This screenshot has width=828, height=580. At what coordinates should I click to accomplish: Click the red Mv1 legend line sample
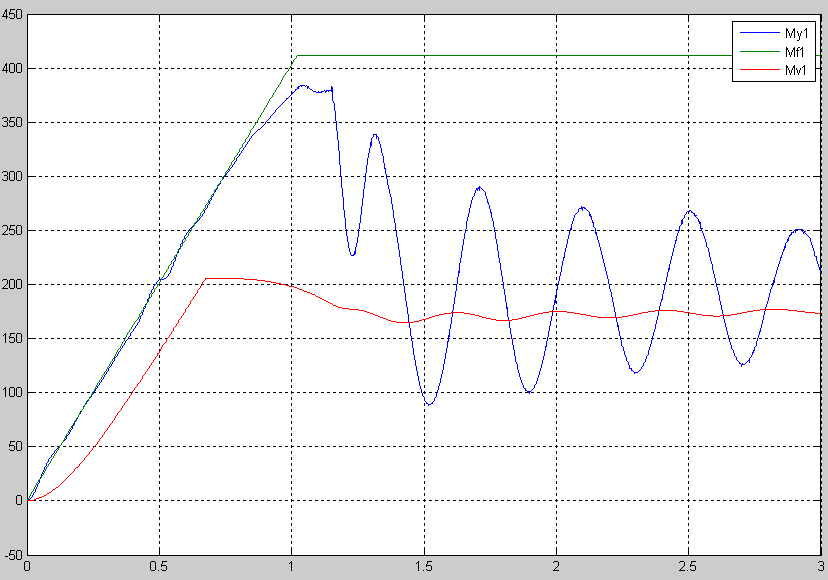coord(759,69)
